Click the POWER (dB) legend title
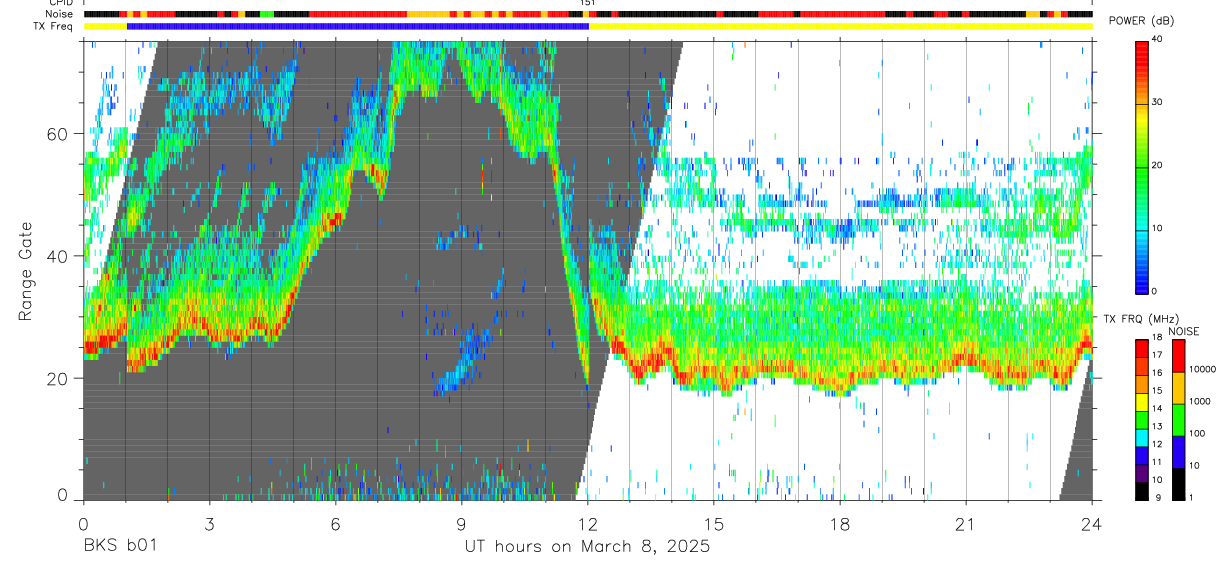This screenshot has height=567, width=1228. (x=1142, y=22)
